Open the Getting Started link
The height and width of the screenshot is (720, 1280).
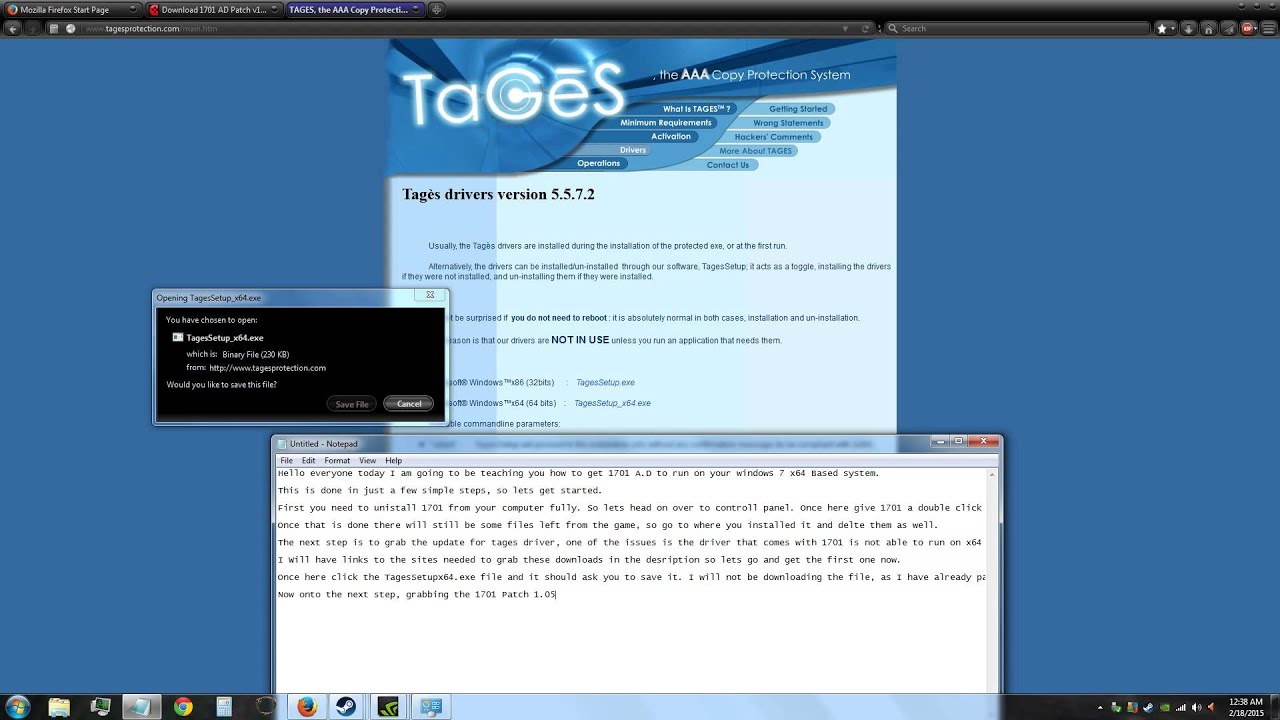[798, 109]
